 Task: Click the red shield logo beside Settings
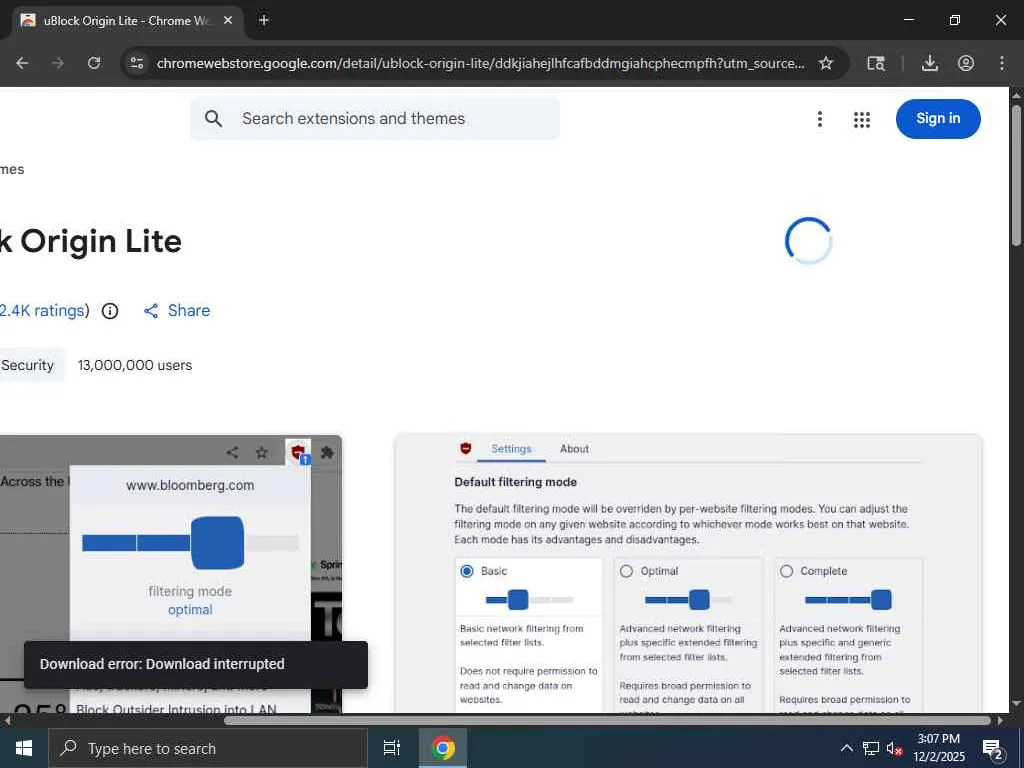tap(466, 448)
